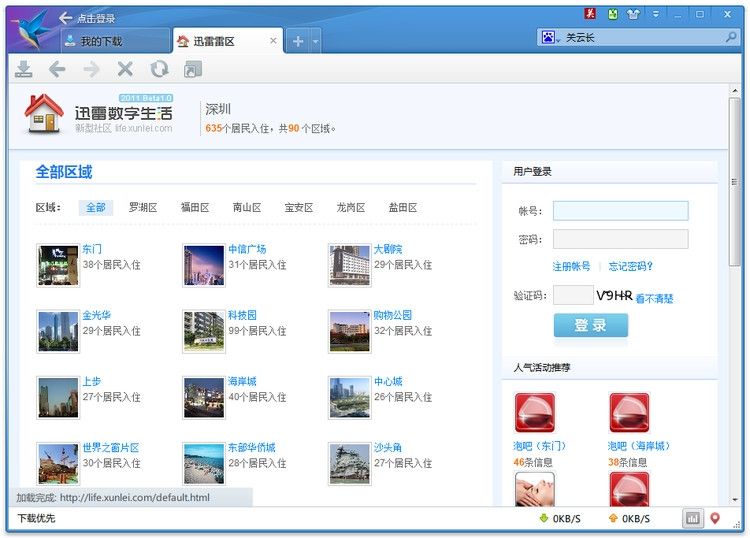This screenshot has width=750, height=538.
Task: Expand the tab list dropdown arrow
Action: pos(315,41)
